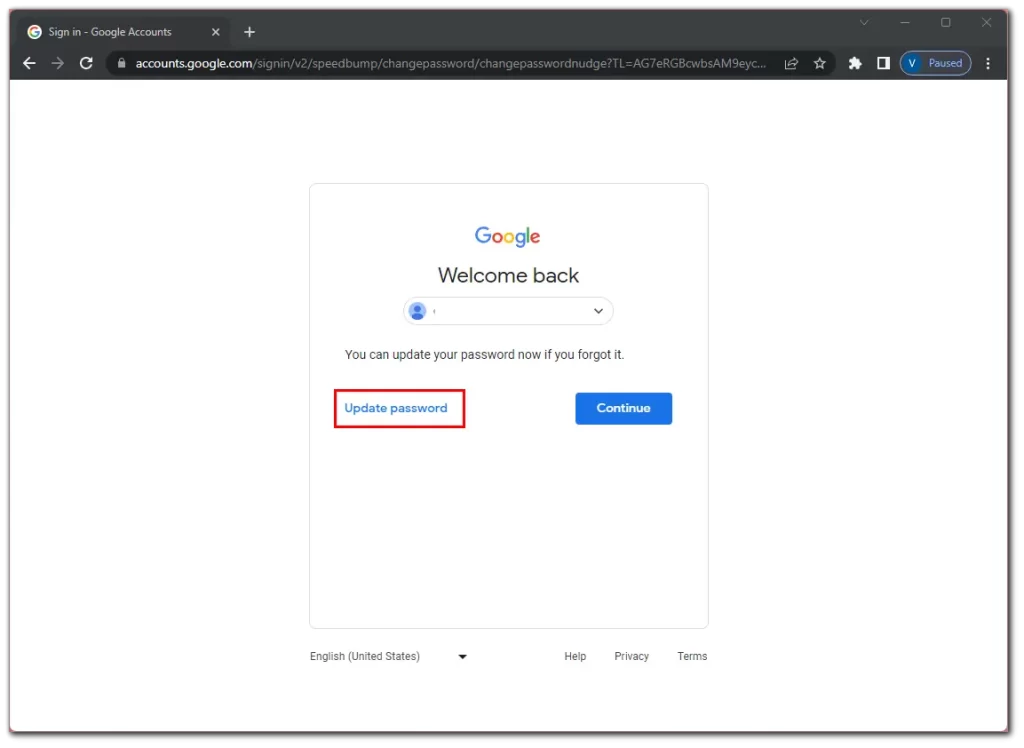Go back to the previous page
The image size is (1024, 748).
(29, 63)
